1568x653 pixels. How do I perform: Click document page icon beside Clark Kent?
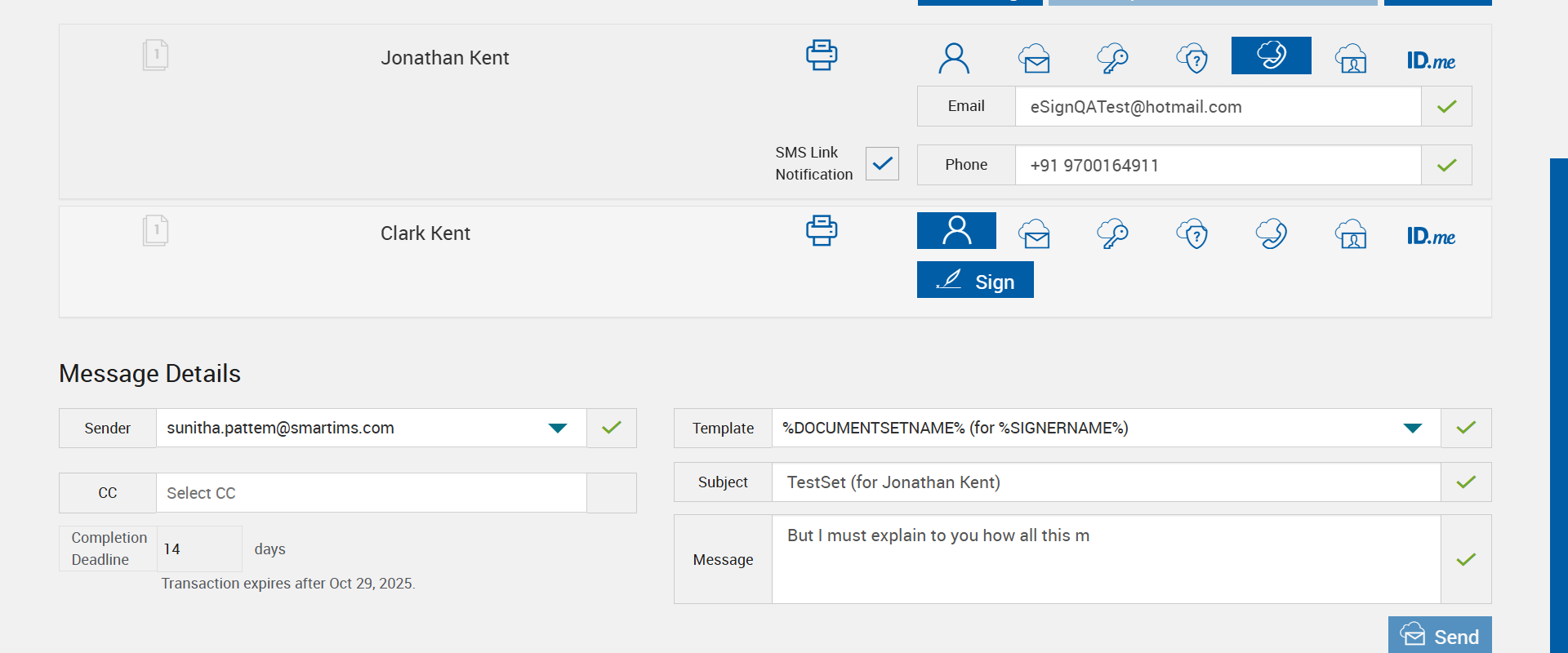pos(155,231)
